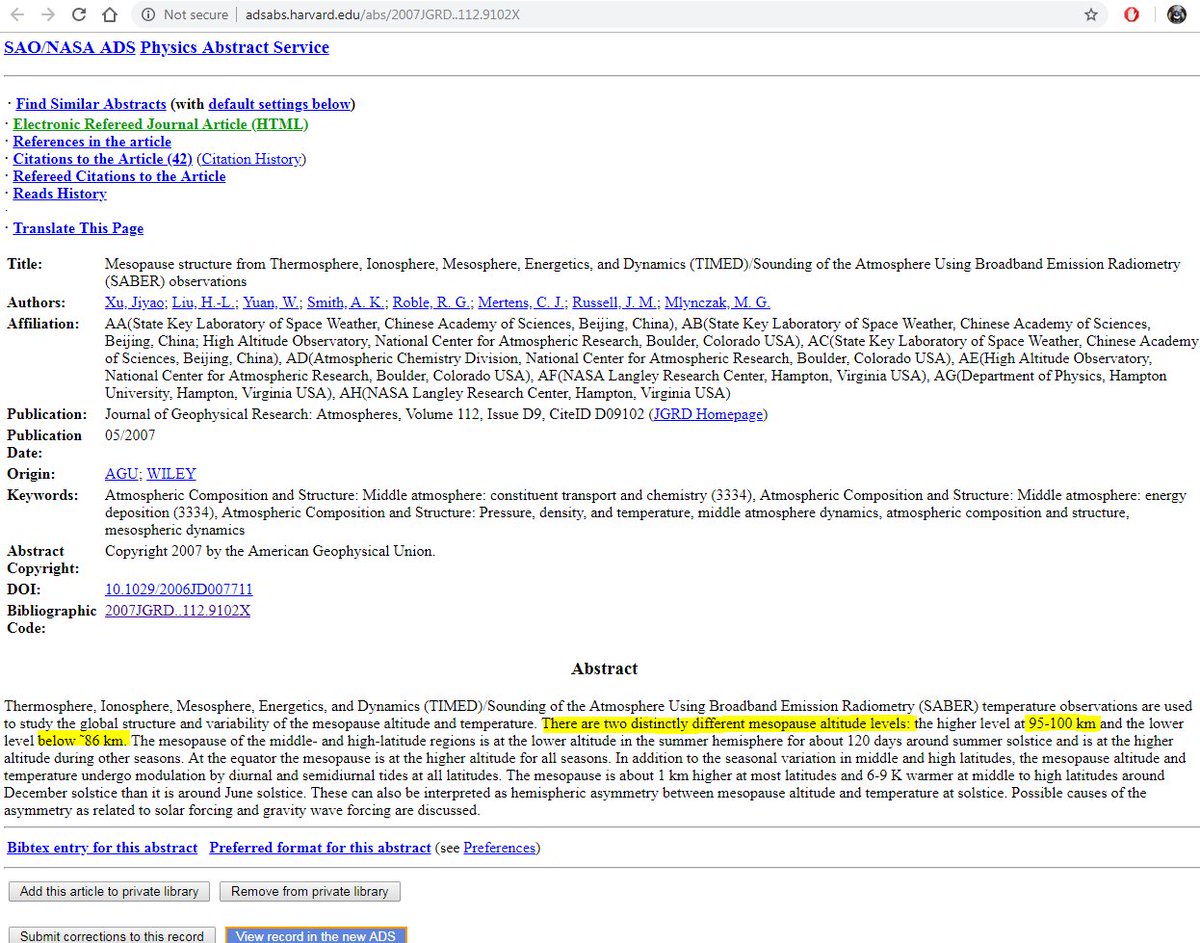This screenshot has height=943, width=1200.
Task: Open the WILEY origin link
Action: (171, 474)
